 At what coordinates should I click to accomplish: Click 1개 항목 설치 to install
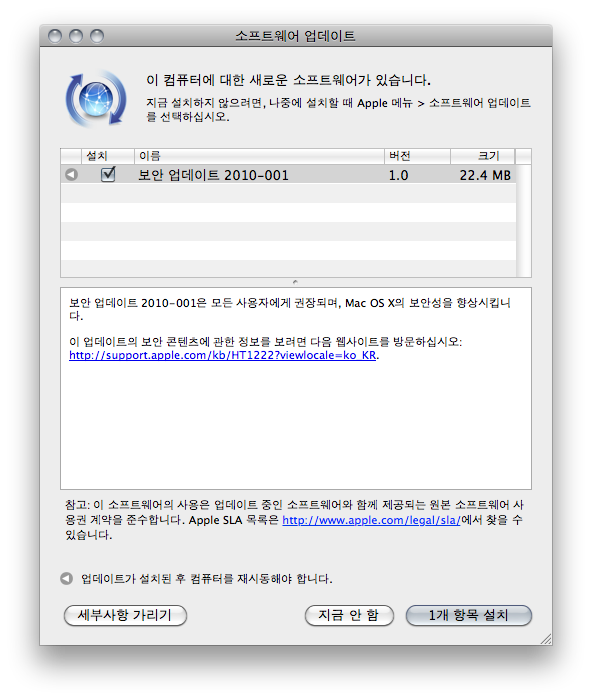click(468, 615)
